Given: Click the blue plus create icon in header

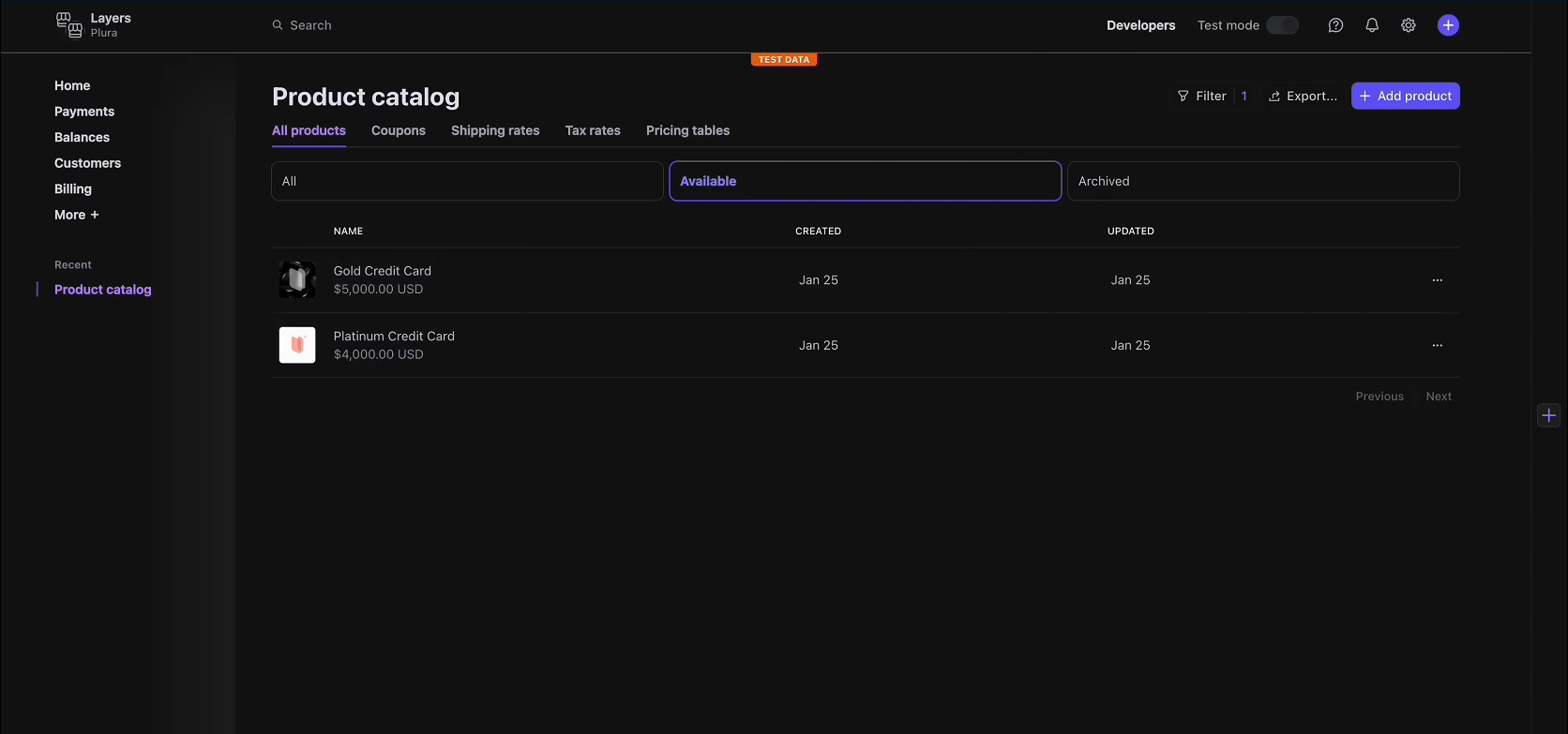Looking at the screenshot, I should [x=1449, y=25].
